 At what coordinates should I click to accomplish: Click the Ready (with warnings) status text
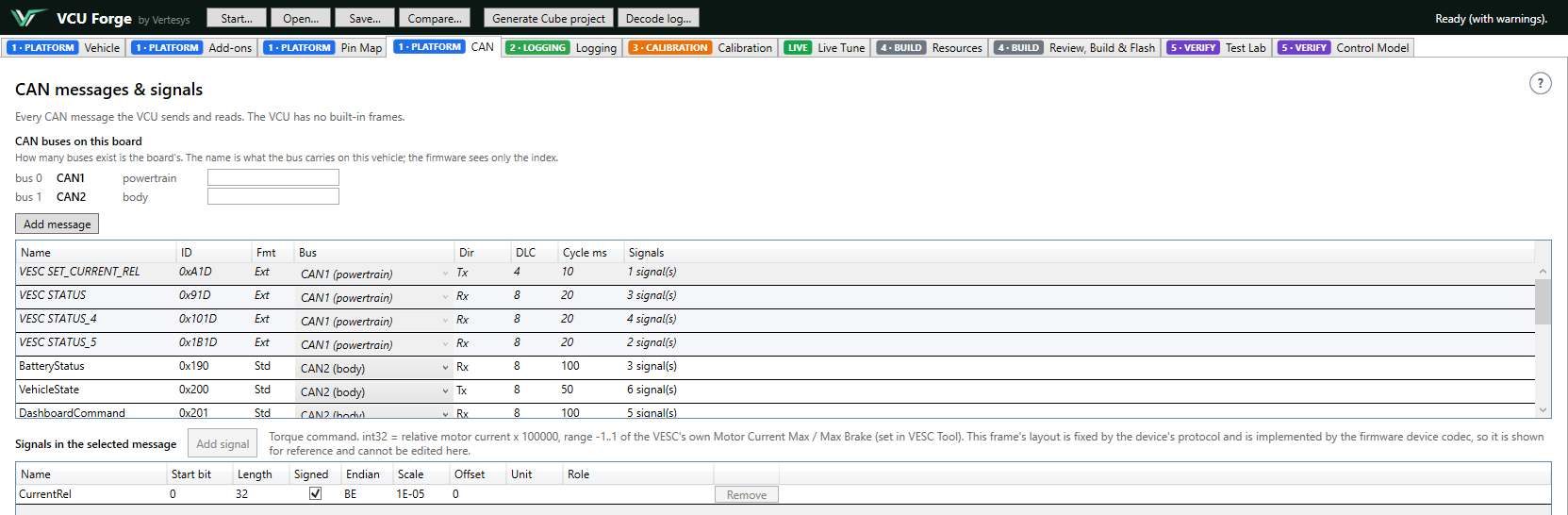click(x=1491, y=19)
